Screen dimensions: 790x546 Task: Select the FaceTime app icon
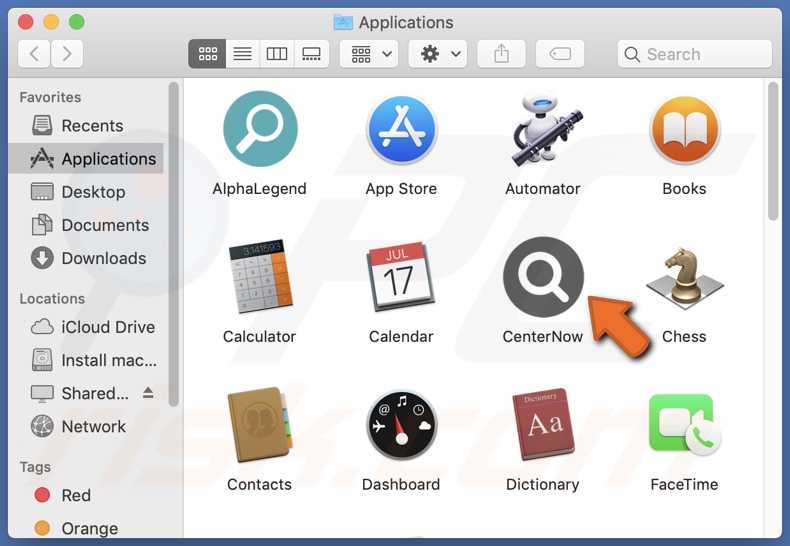pos(685,425)
